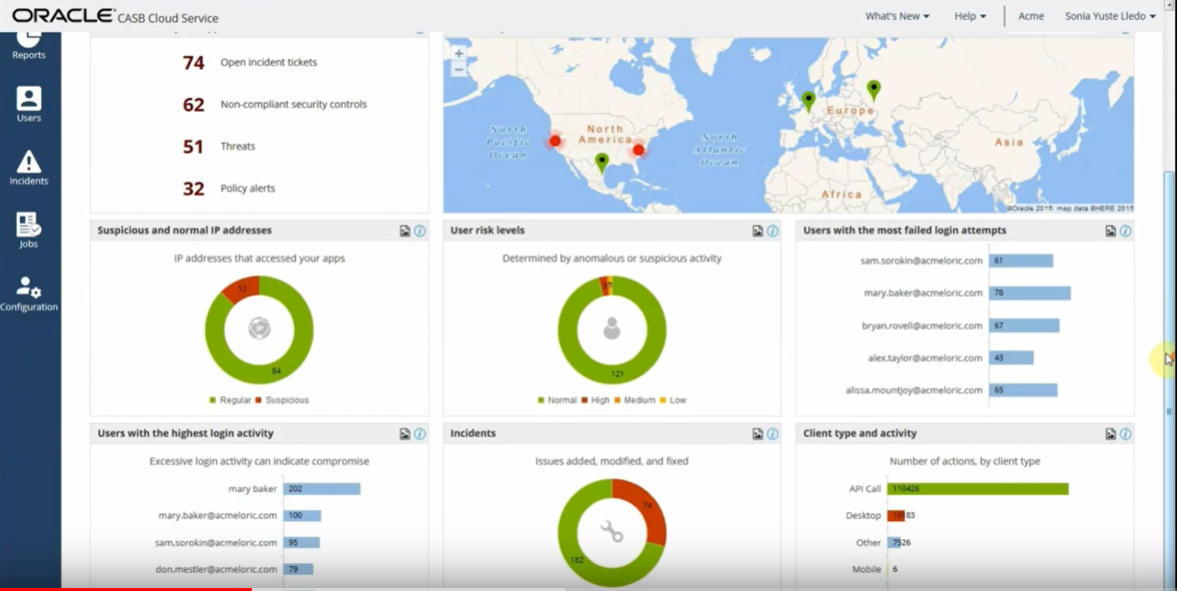
Task: Open the Incidents sidebar section
Action: pyautogui.click(x=29, y=167)
